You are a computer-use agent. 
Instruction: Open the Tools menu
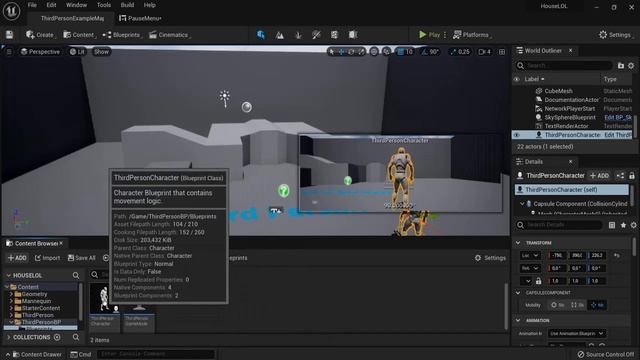click(104, 5)
